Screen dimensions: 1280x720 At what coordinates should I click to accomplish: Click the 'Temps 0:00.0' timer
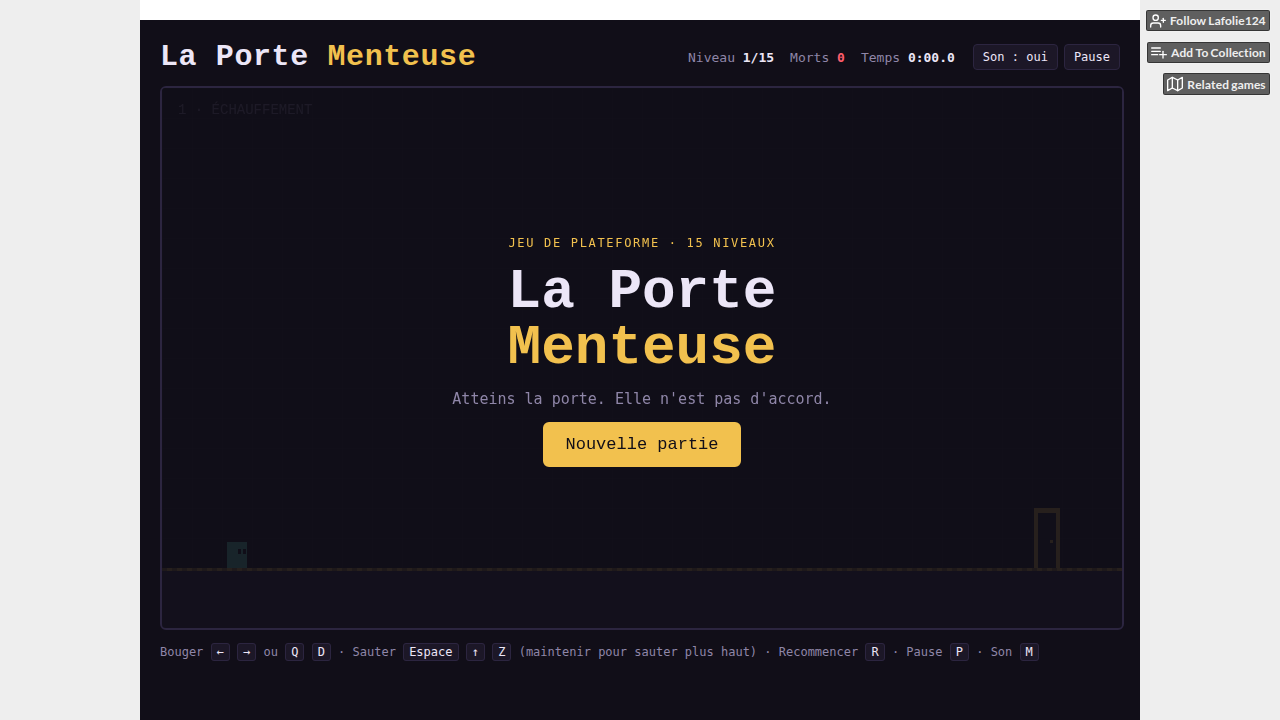pyautogui.click(x=908, y=58)
